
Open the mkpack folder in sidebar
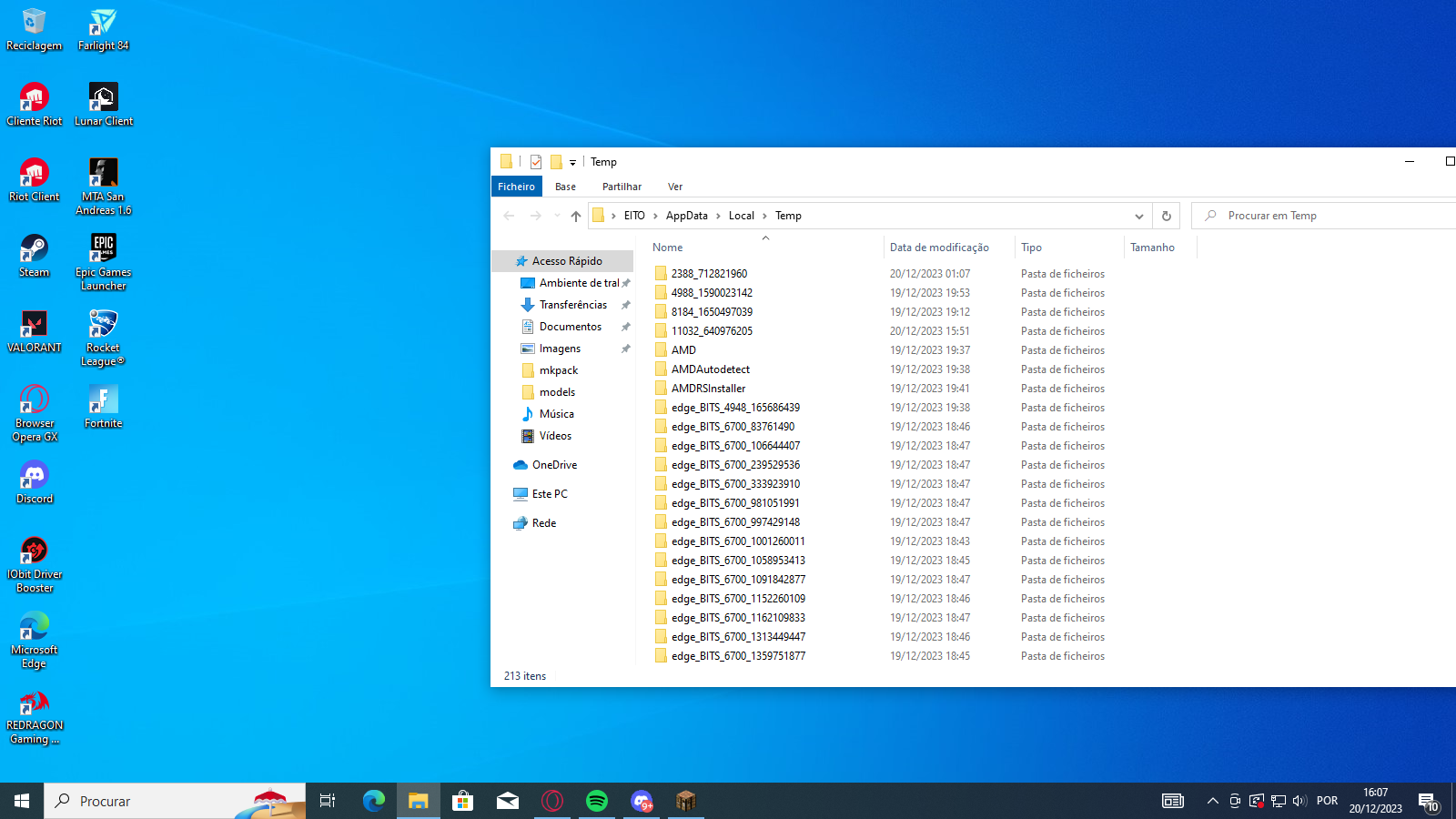[558, 370]
